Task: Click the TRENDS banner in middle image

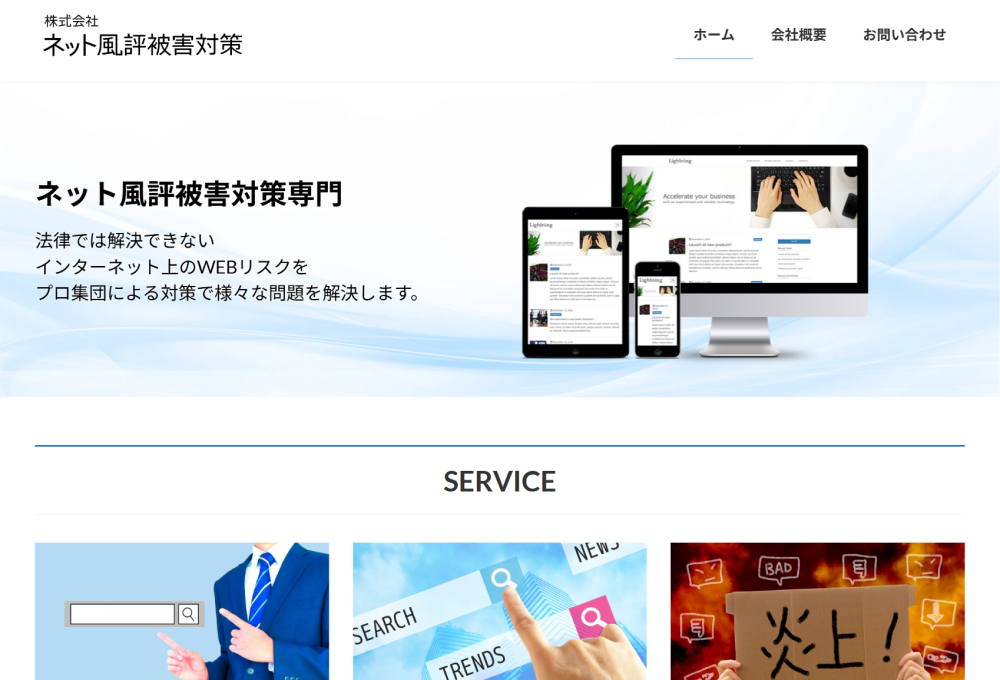Action: coord(472,661)
